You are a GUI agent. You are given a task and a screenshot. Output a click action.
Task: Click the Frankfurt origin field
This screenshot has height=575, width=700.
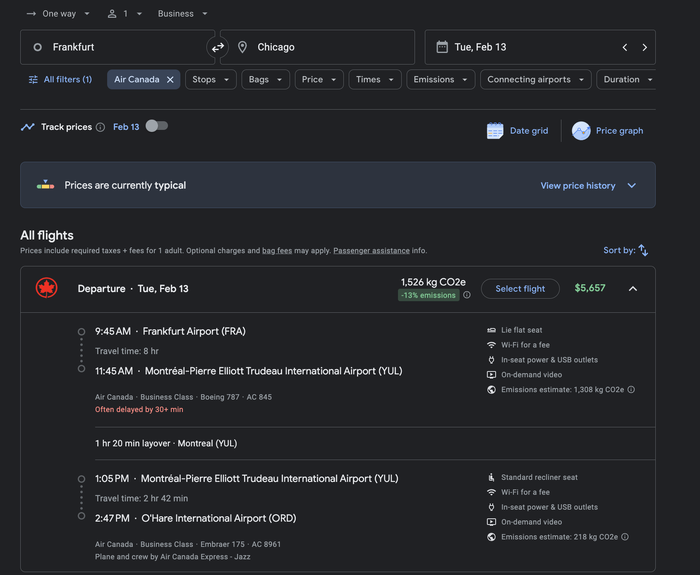[117, 47]
